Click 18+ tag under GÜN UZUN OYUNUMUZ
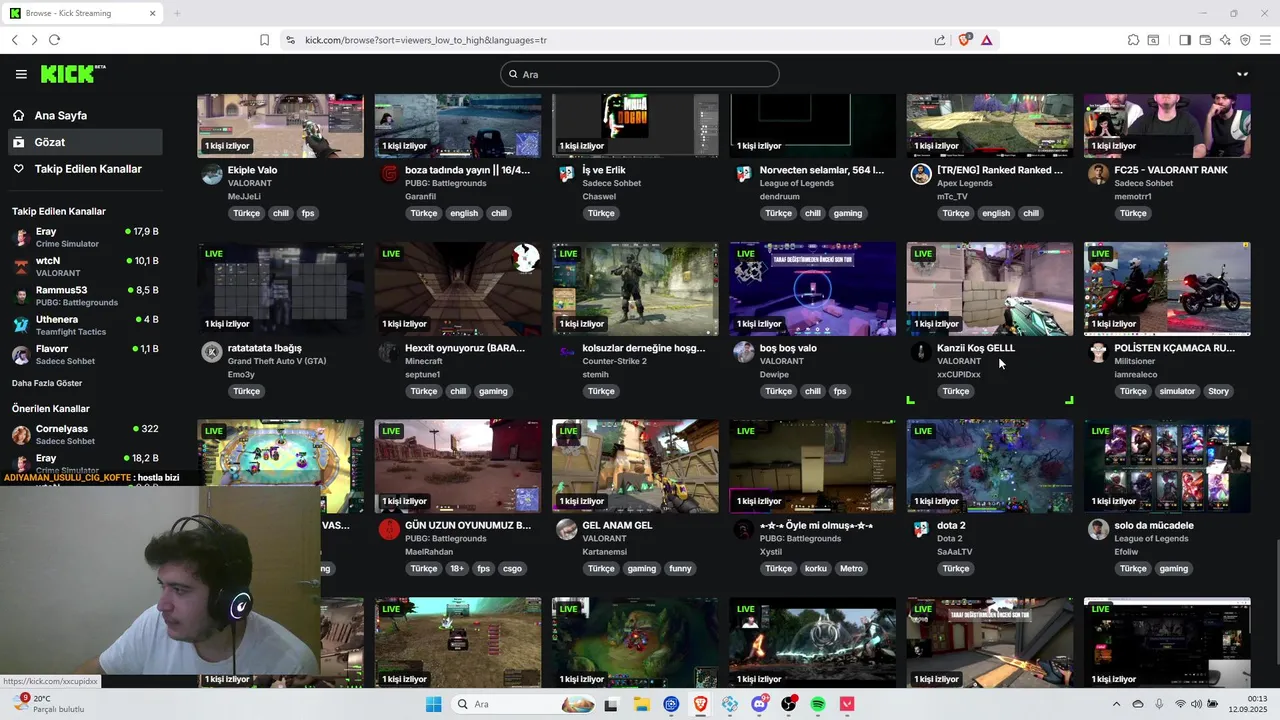This screenshot has height=720, width=1280. pyautogui.click(x=457, y=568)
